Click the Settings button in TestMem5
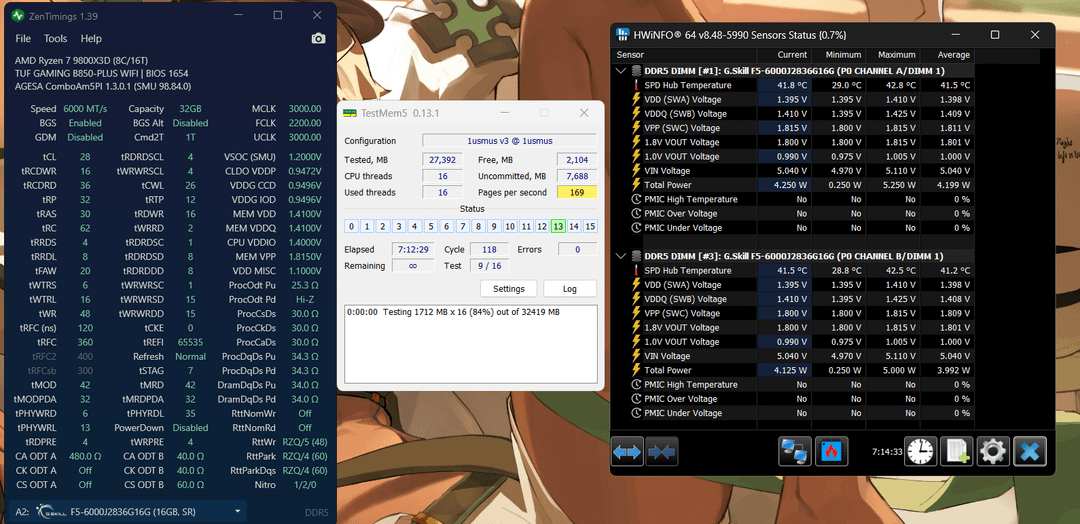Viewport: 1080px width, 524px height. point(509,289)
